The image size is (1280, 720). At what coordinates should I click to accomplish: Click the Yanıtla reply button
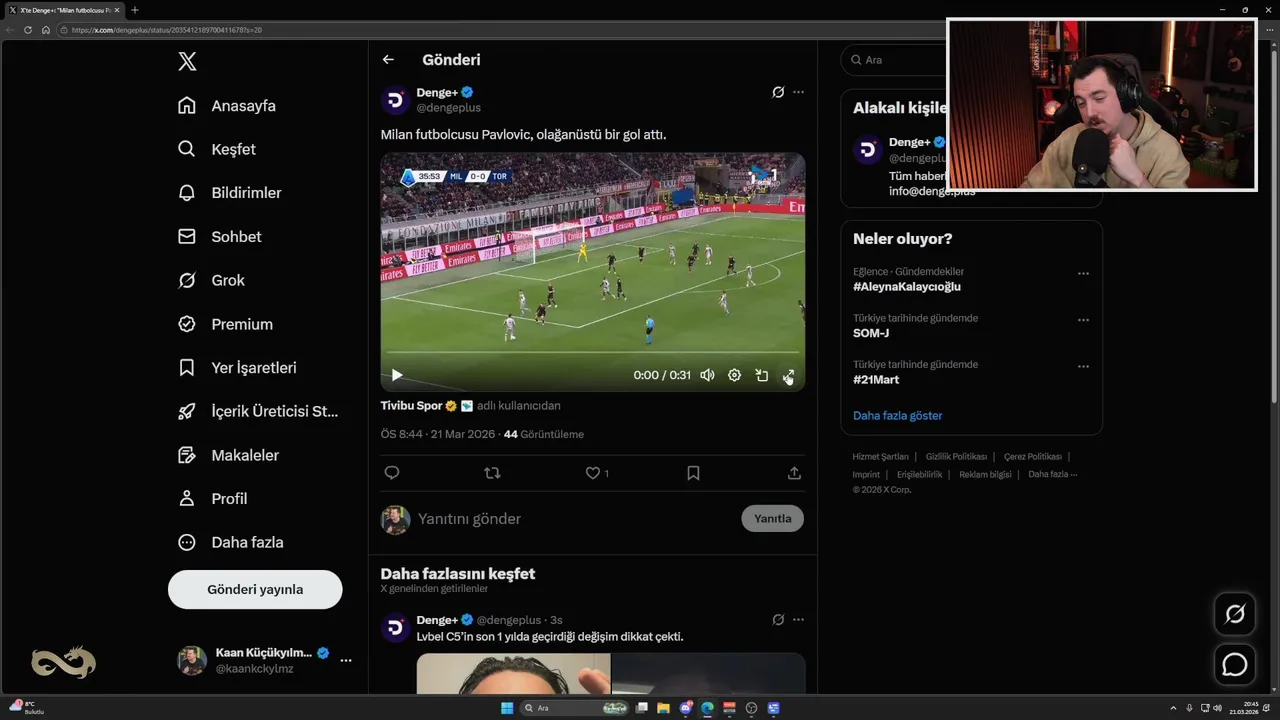[772, 518]
